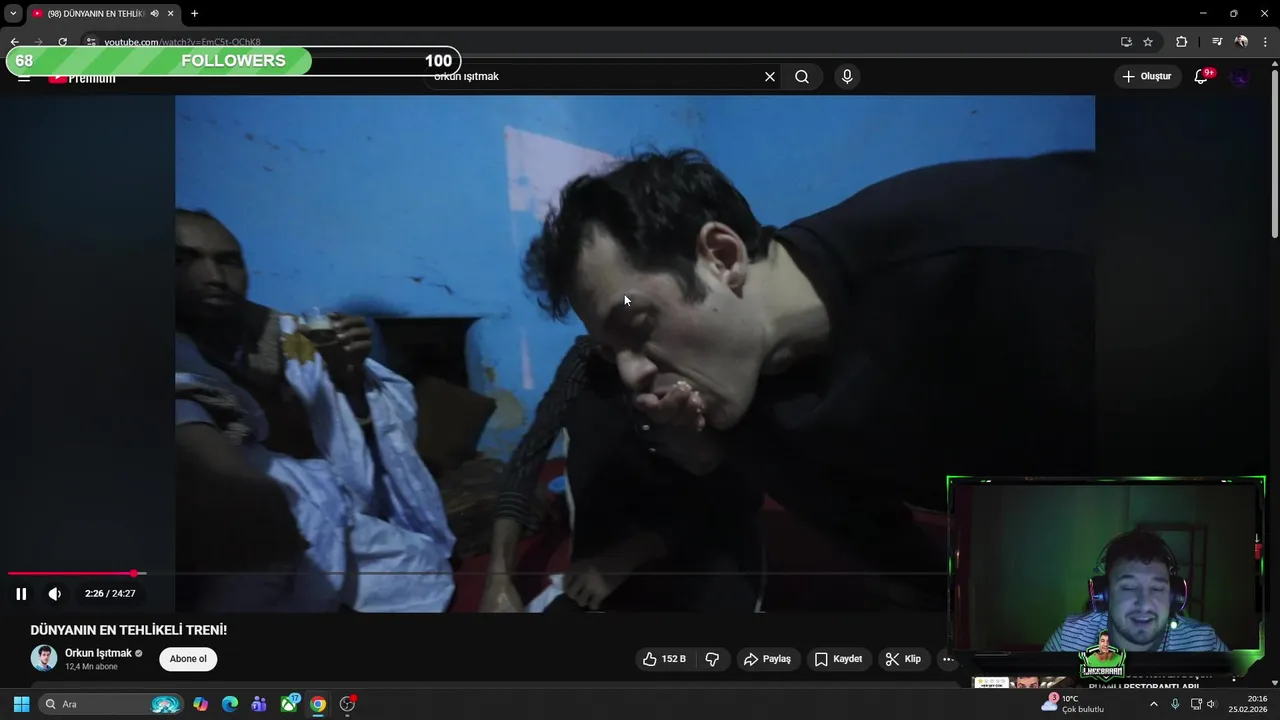Show hidden system tray icons chevron
Screen dimensions: 1280x720
1153,704
